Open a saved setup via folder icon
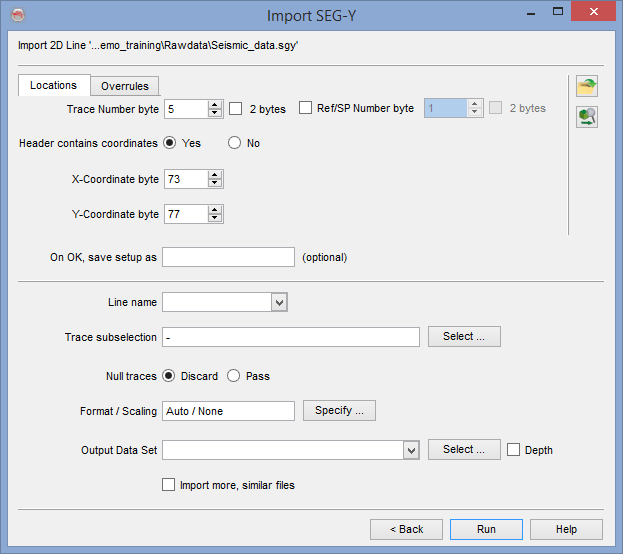The image size is (623, 554). pos(587,86)
